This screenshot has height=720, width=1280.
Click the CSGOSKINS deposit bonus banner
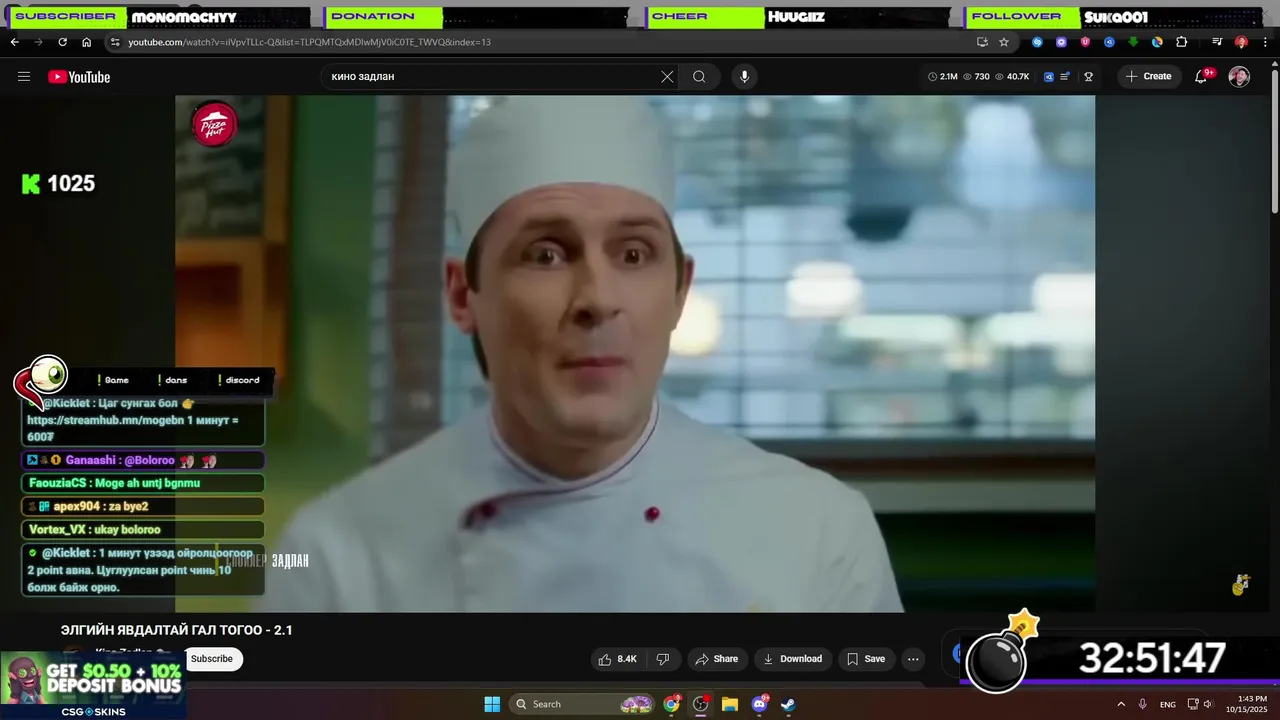pyautogui.click(x=92, y=686)
